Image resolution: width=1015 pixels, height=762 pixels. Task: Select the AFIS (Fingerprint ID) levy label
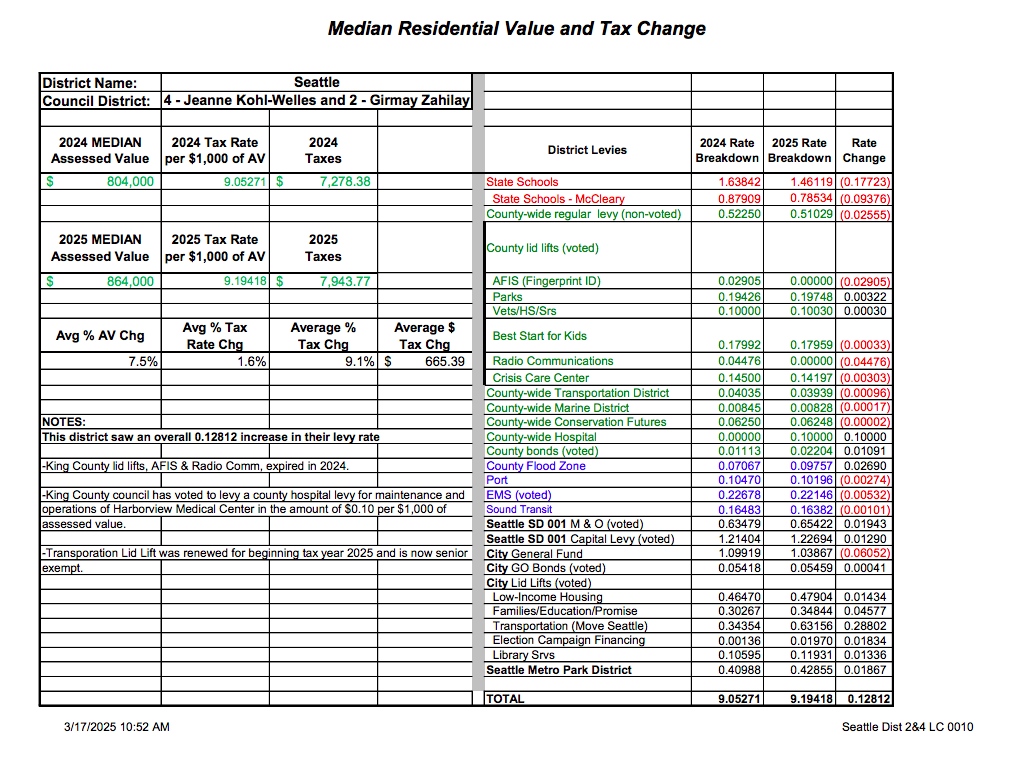(x=546, y=281)
